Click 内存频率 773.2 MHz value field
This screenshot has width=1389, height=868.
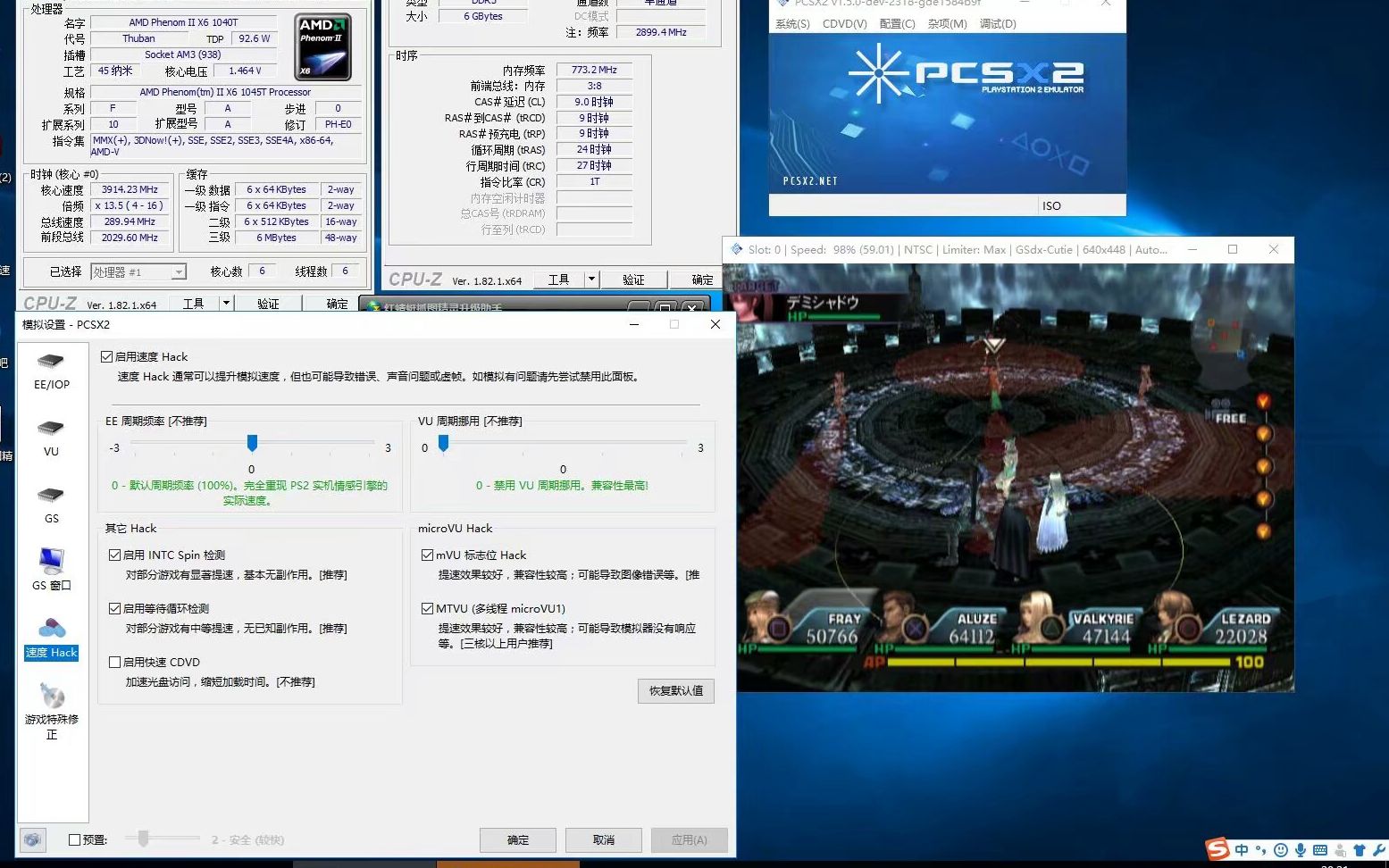point(594,70)
